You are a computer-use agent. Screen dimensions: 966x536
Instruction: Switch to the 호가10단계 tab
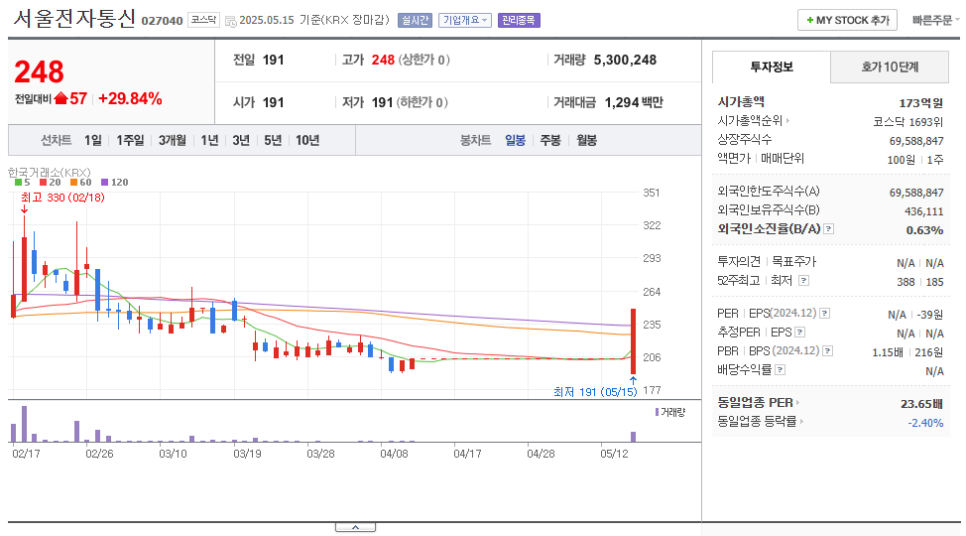[x=890, y=67]
